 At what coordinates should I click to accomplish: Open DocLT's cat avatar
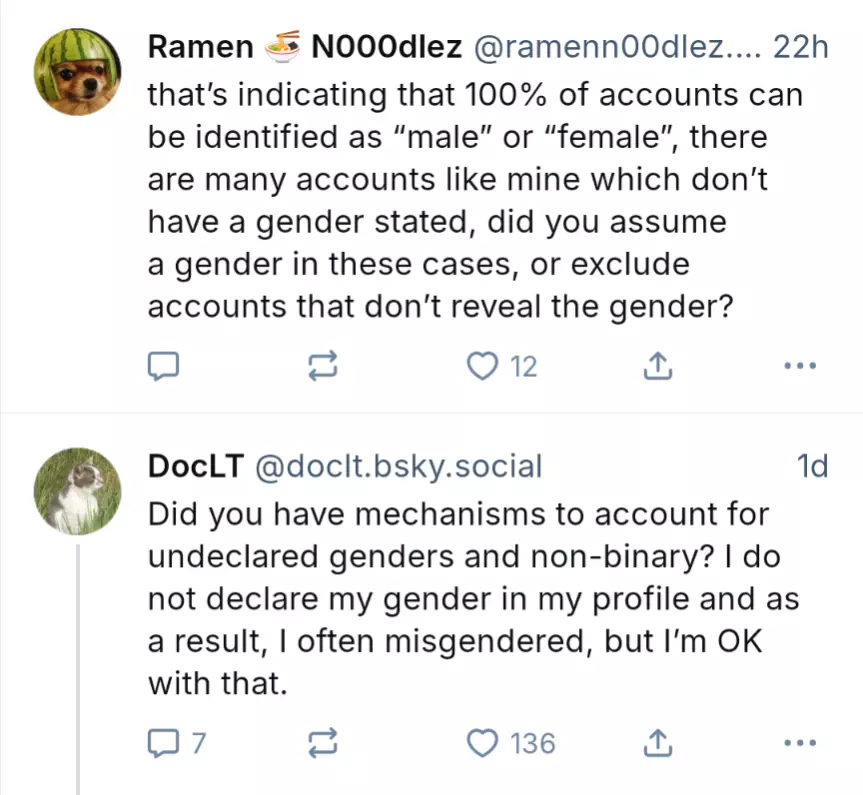tap(78, 490)
